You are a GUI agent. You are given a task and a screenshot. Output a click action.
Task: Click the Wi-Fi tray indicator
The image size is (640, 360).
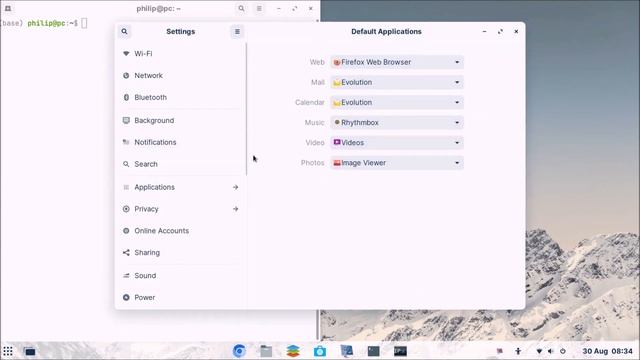[x=539, y=351]
